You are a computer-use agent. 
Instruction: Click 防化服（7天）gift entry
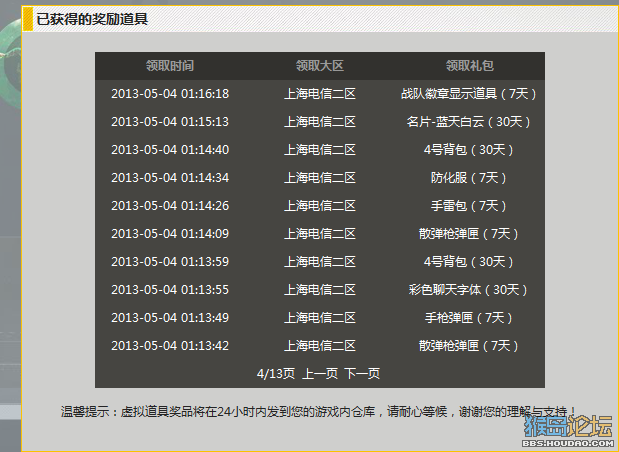pyautogui.click(x=469, y=178)
